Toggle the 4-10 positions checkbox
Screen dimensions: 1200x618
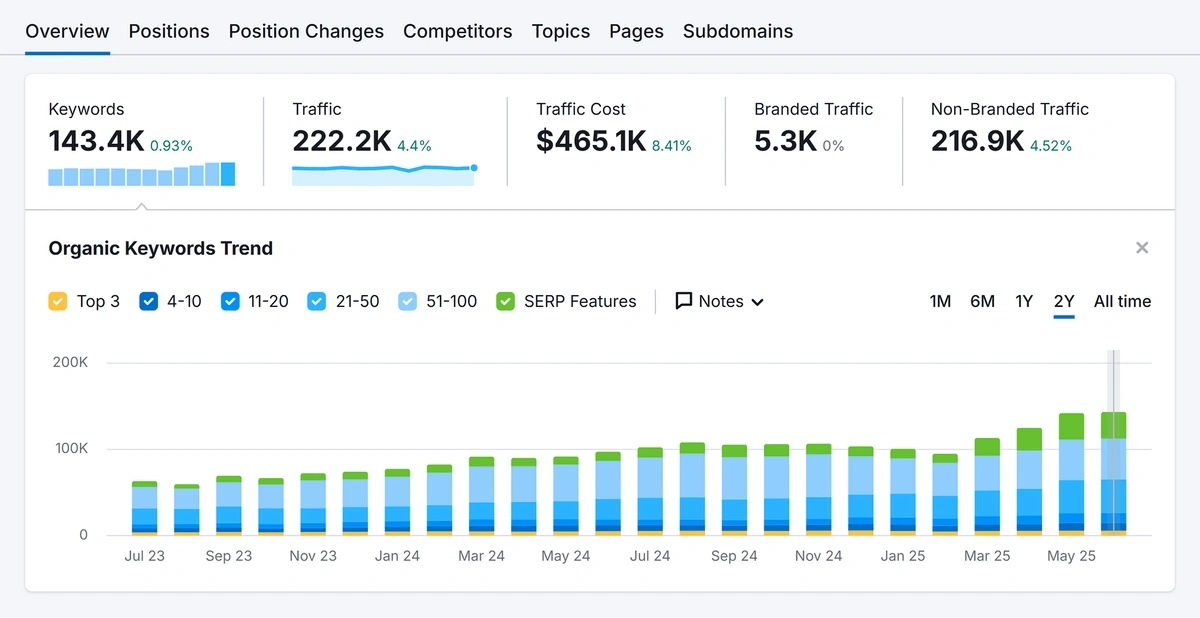[149, 301]
